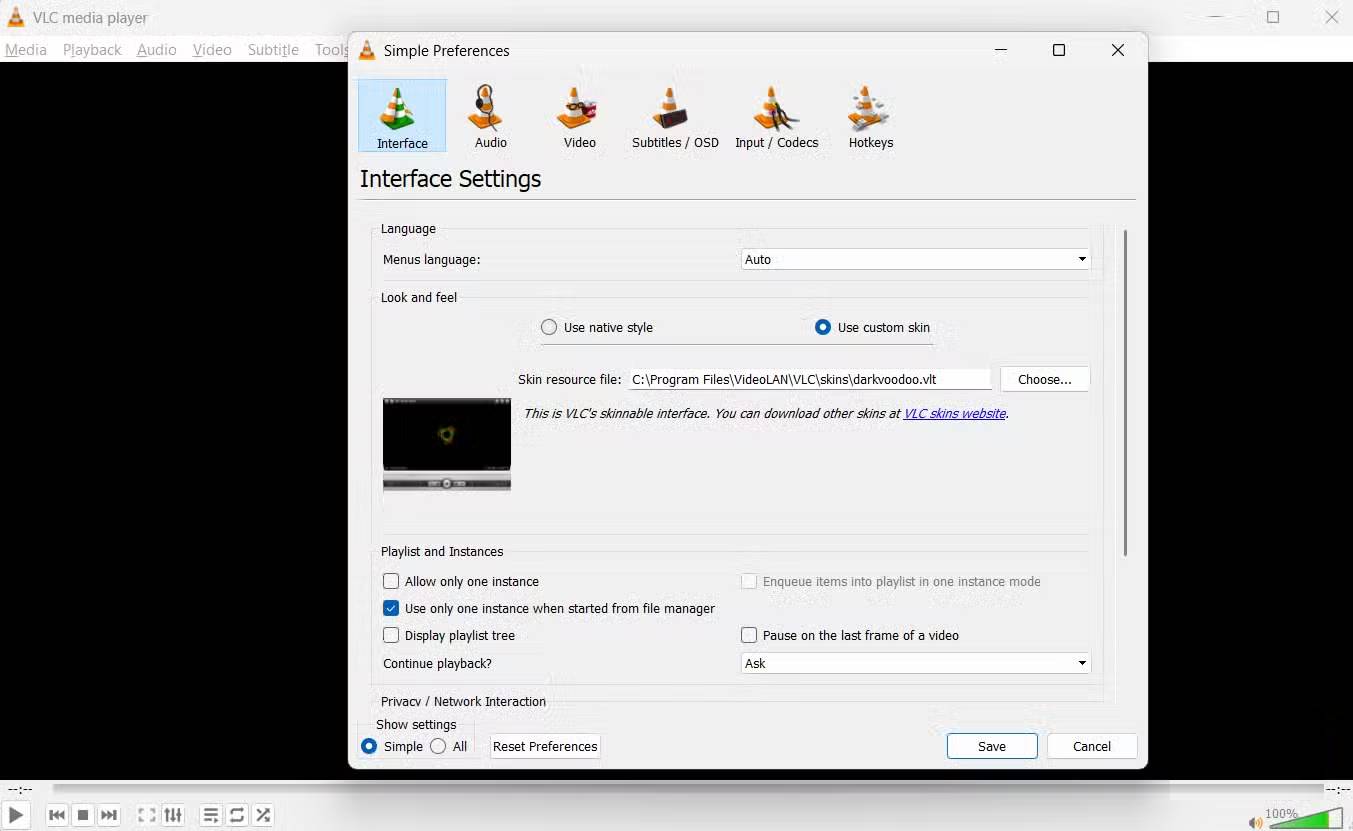This screenshot has height=831, width=1353.
Task: Open the Video preferences section
Action: tap(579, 115)
